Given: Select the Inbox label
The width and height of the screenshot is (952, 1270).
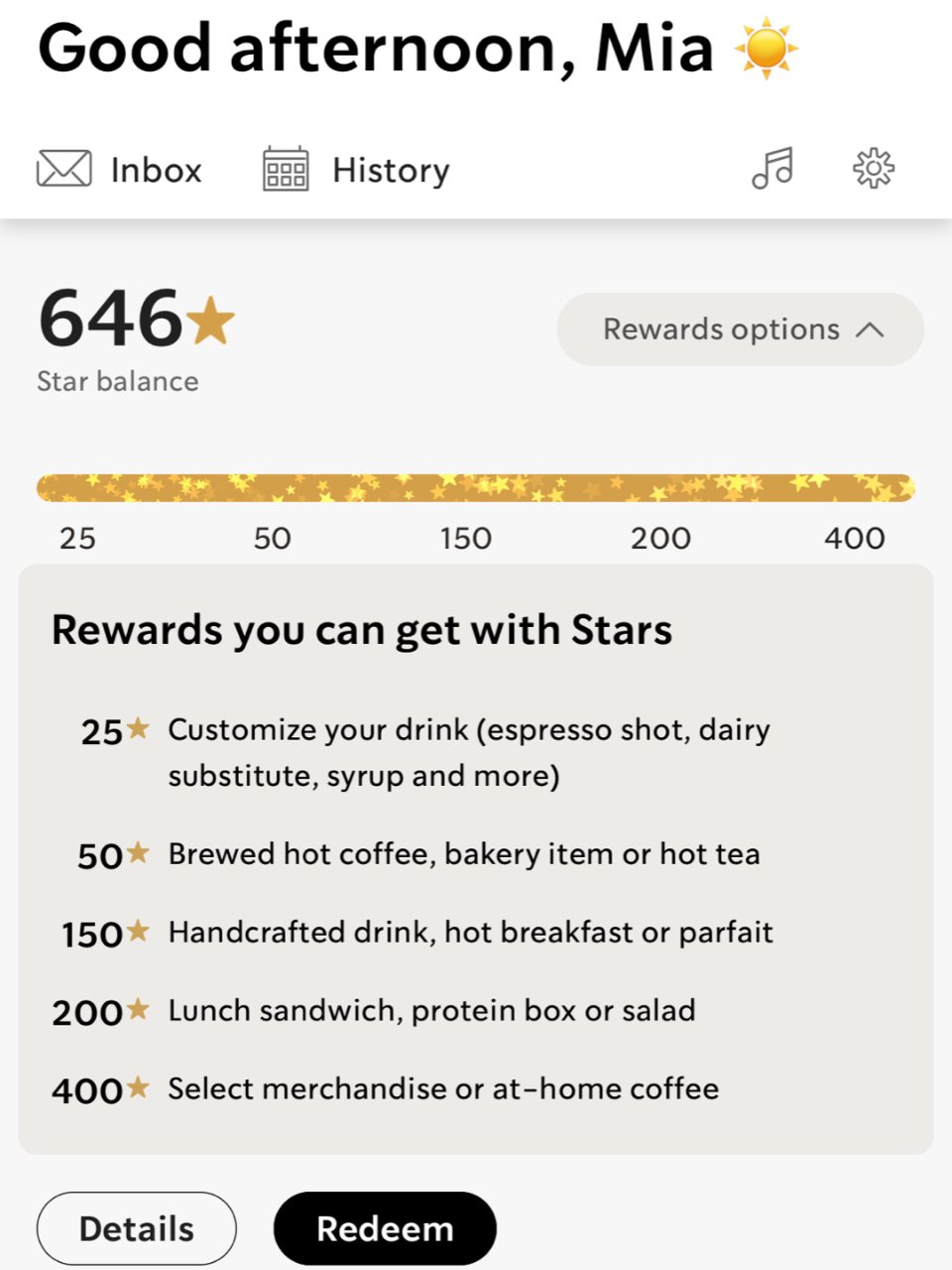Looking at the screenshot, I should [x=157, y=170].
